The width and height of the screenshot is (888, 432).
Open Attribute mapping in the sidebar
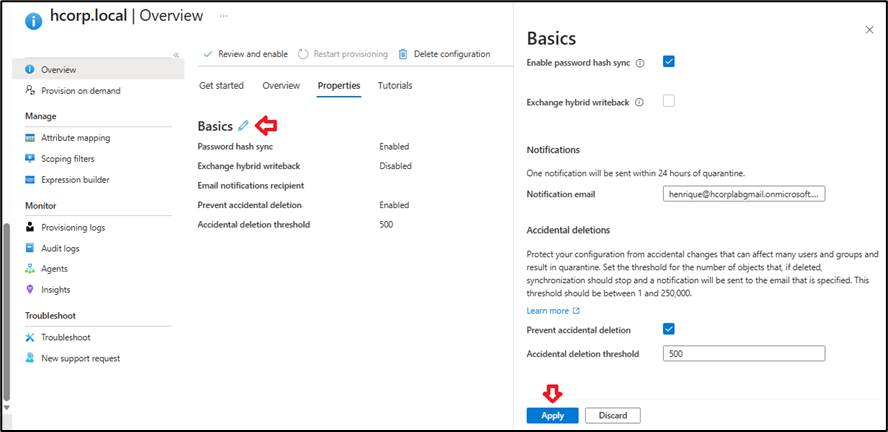coord(75,138)
